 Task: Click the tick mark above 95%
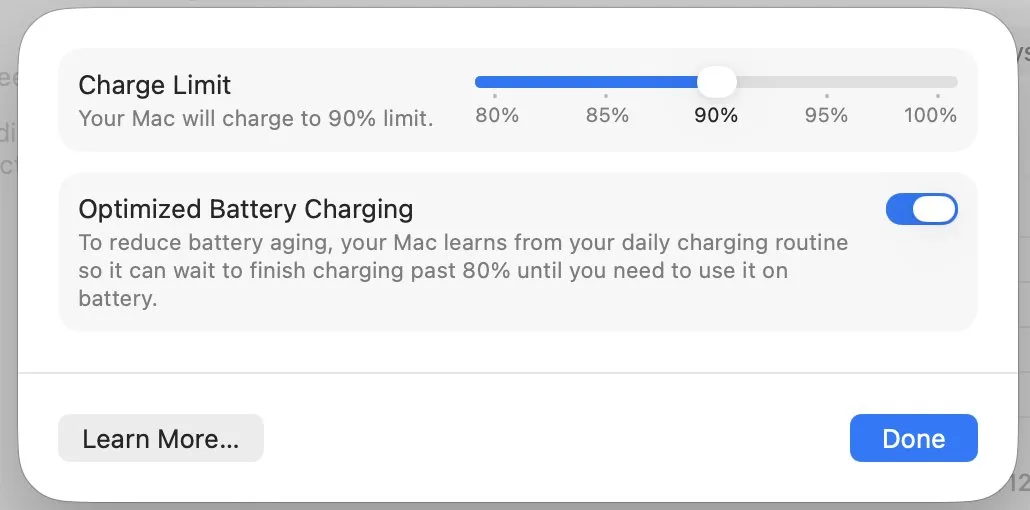[x=826, y=97]
